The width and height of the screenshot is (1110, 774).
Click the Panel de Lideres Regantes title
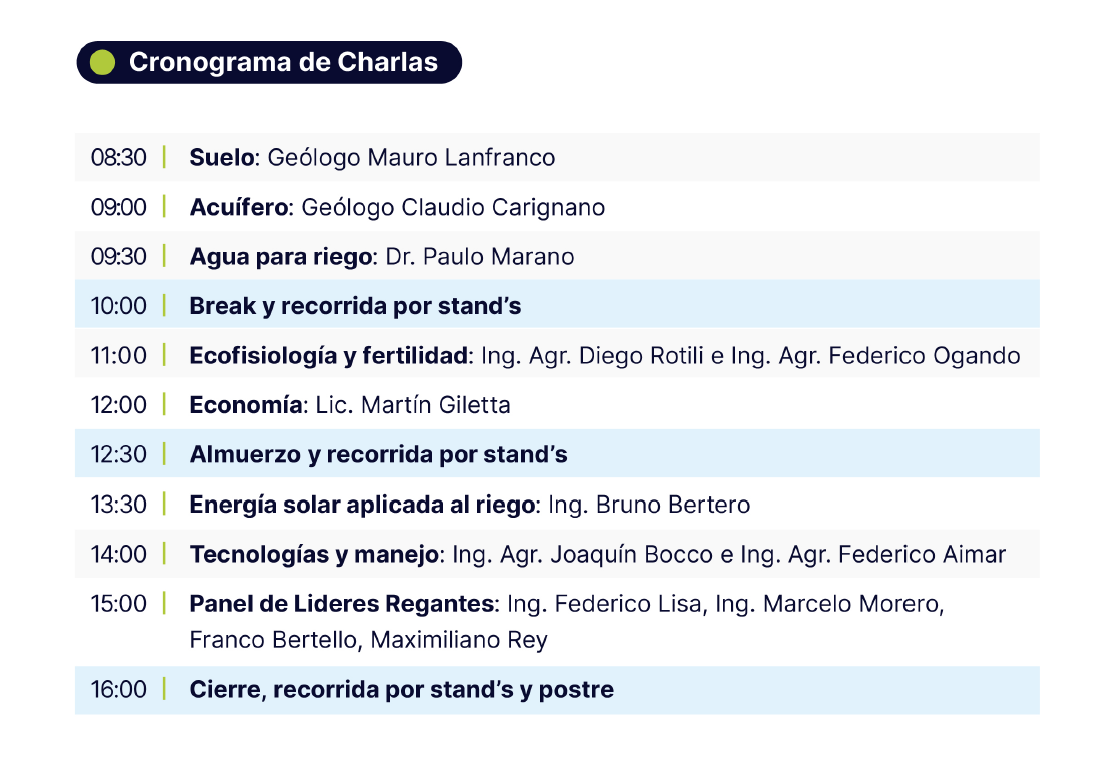(342, 604)
